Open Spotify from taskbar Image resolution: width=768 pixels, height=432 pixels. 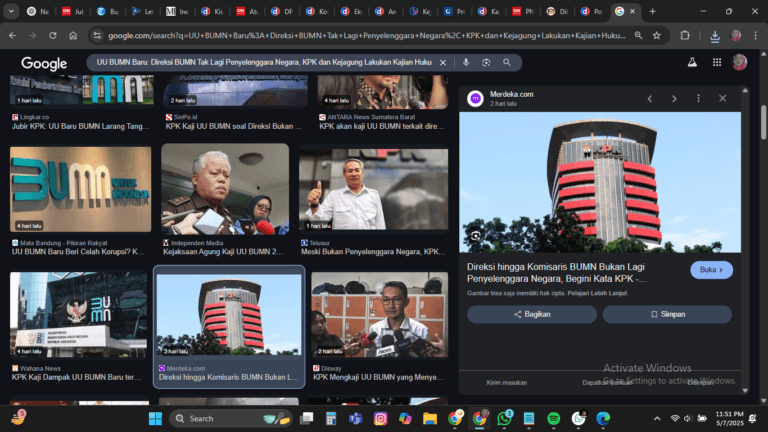click(x=553, y=419)
